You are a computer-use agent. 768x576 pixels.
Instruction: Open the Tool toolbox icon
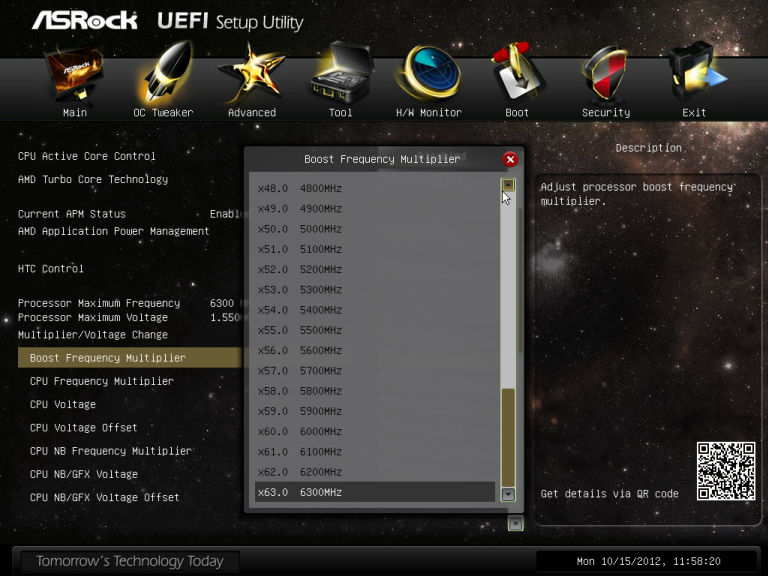[x=341, y=72]
